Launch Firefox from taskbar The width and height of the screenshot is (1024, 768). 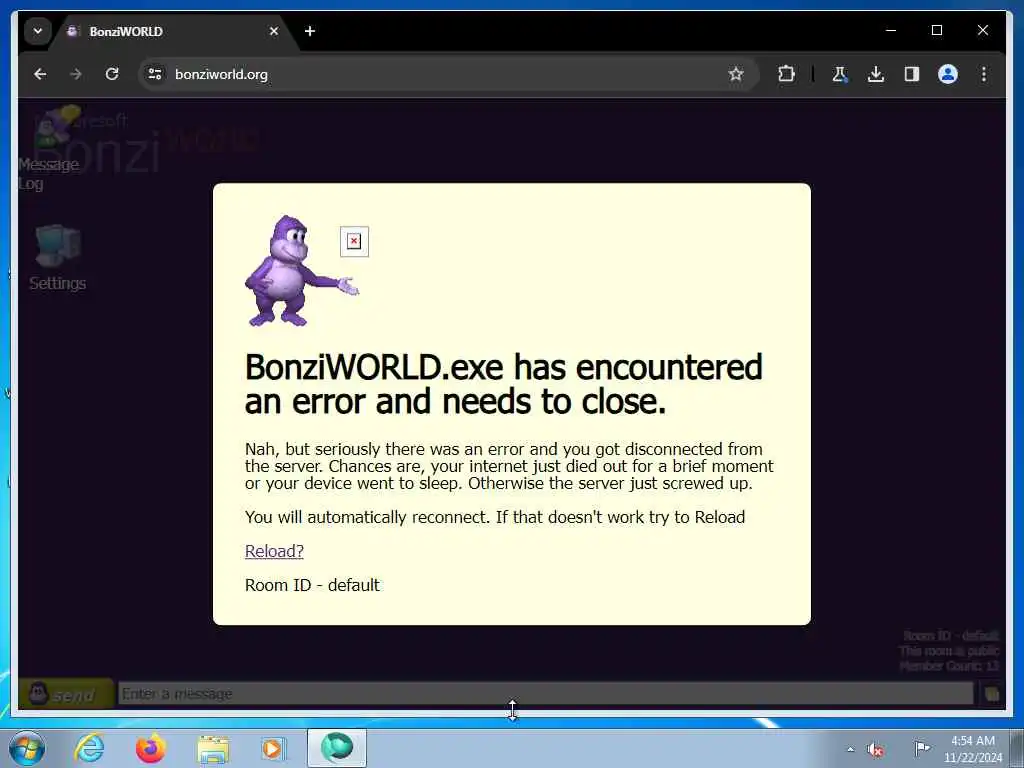point(150,748)
